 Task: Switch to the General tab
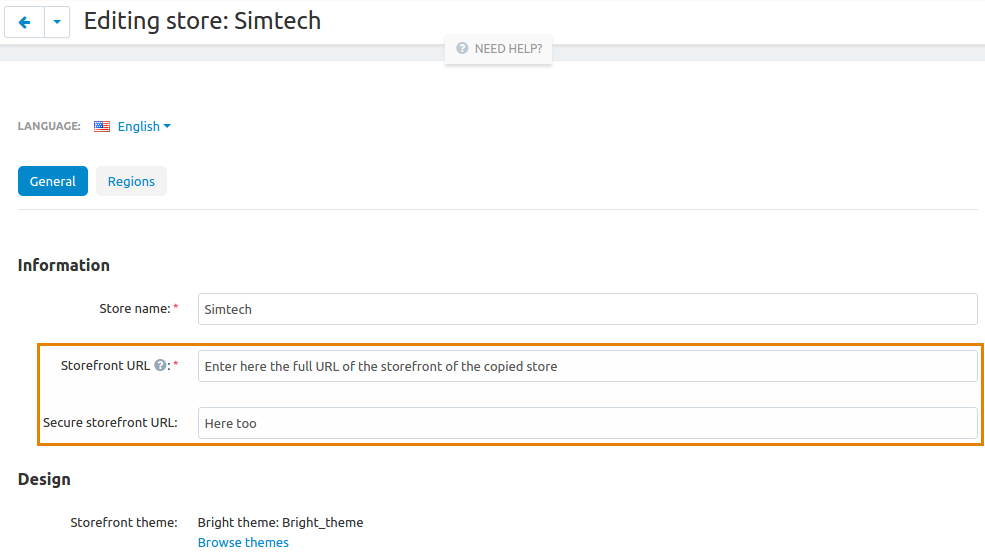[53, 181]
